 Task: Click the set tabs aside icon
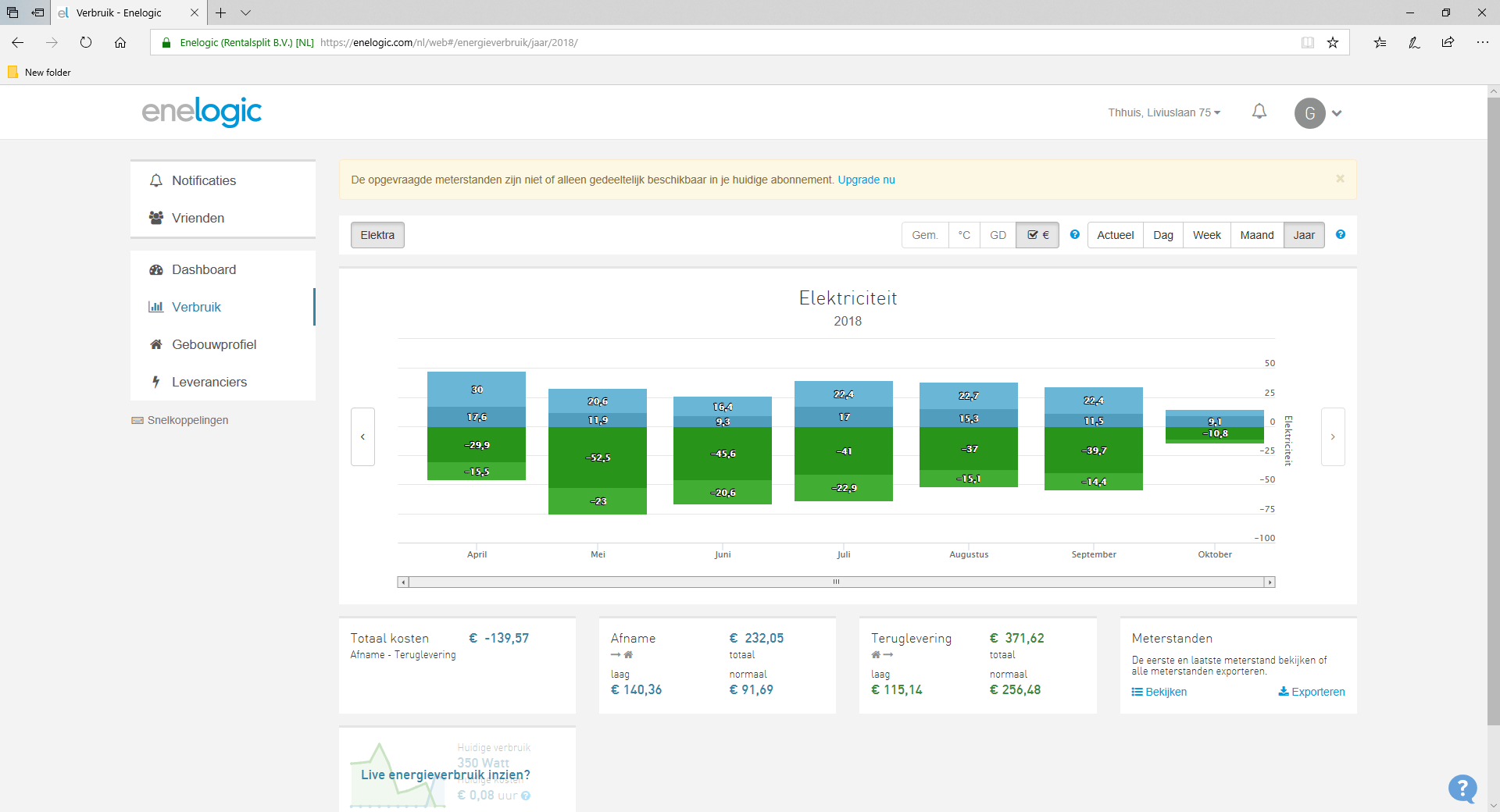pyautogui.click(x=37, y=12)
